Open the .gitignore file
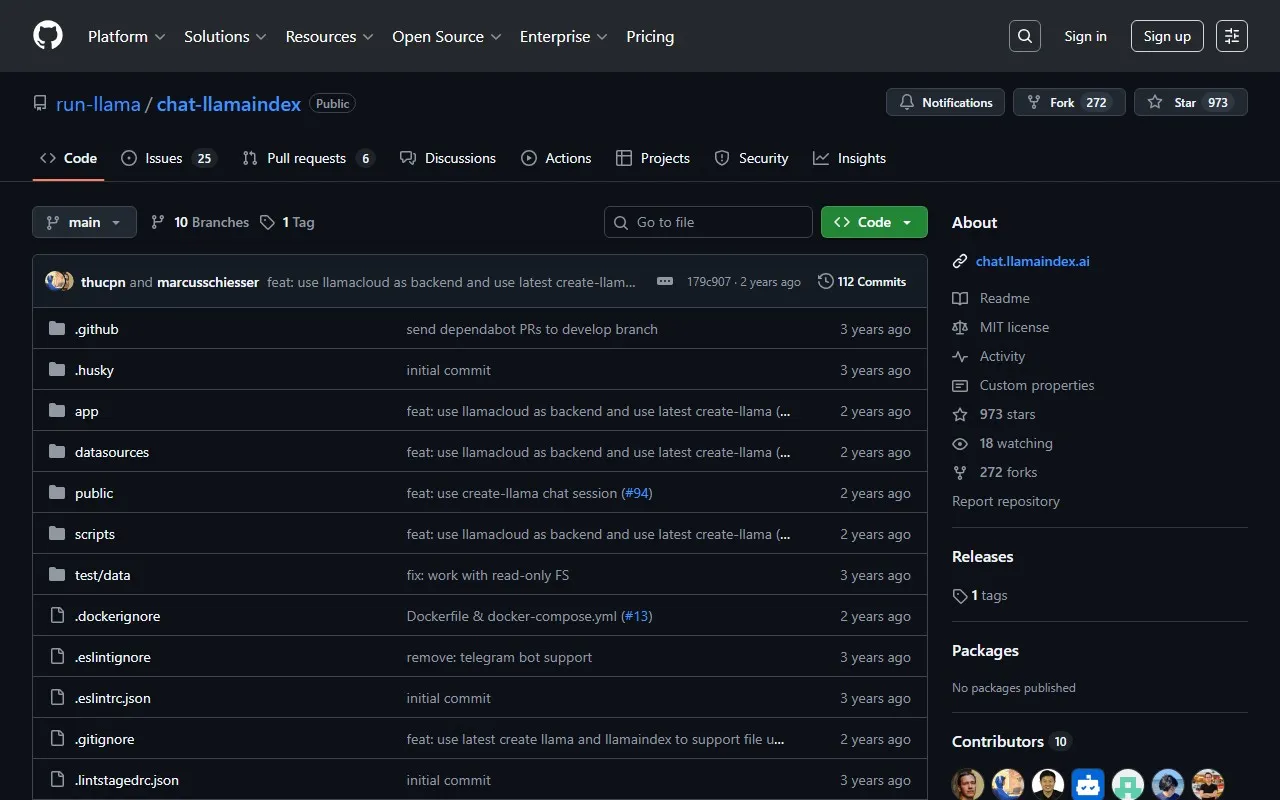 click(x=104, y=739)
